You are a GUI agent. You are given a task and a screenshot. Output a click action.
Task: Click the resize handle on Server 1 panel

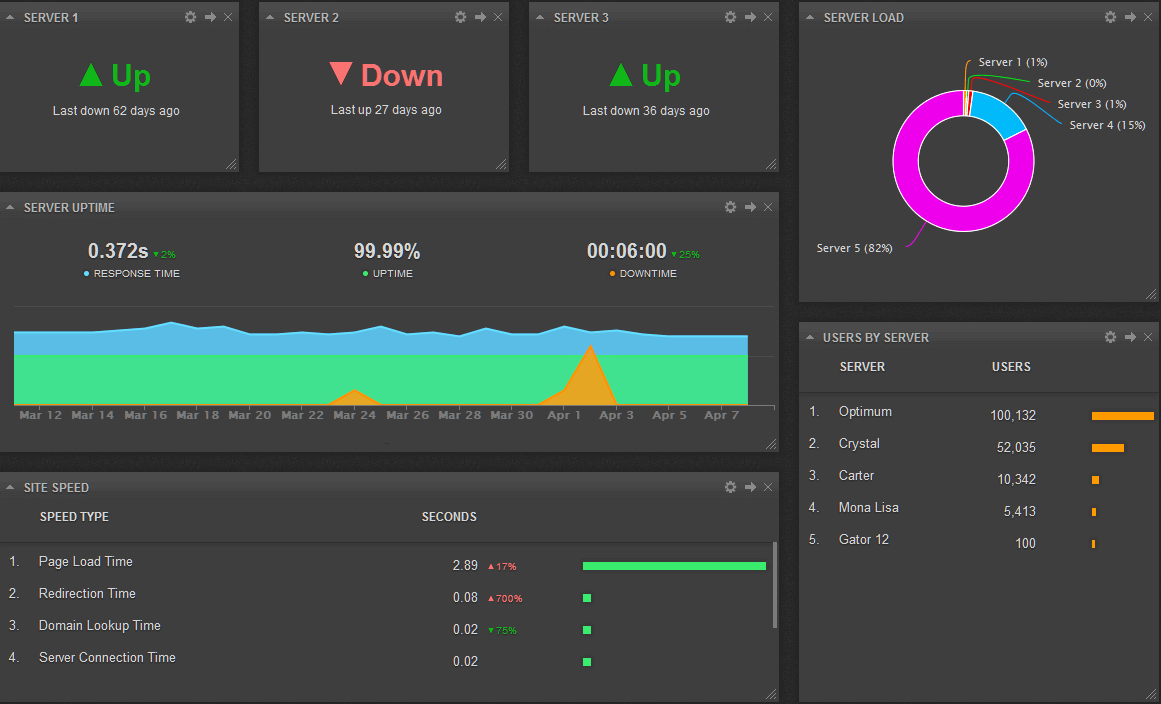point(232,164)
